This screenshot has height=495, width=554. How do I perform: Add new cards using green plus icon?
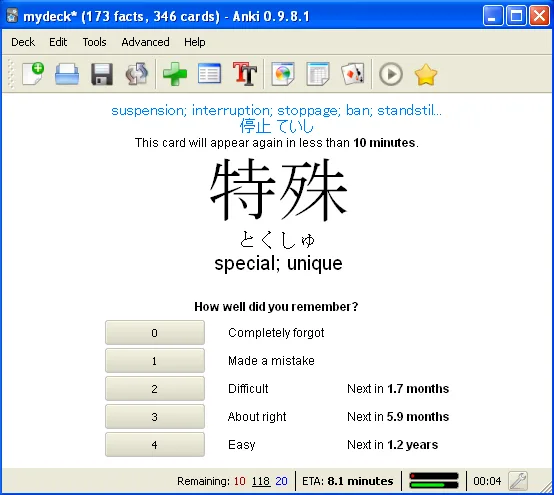pos(175,74)
